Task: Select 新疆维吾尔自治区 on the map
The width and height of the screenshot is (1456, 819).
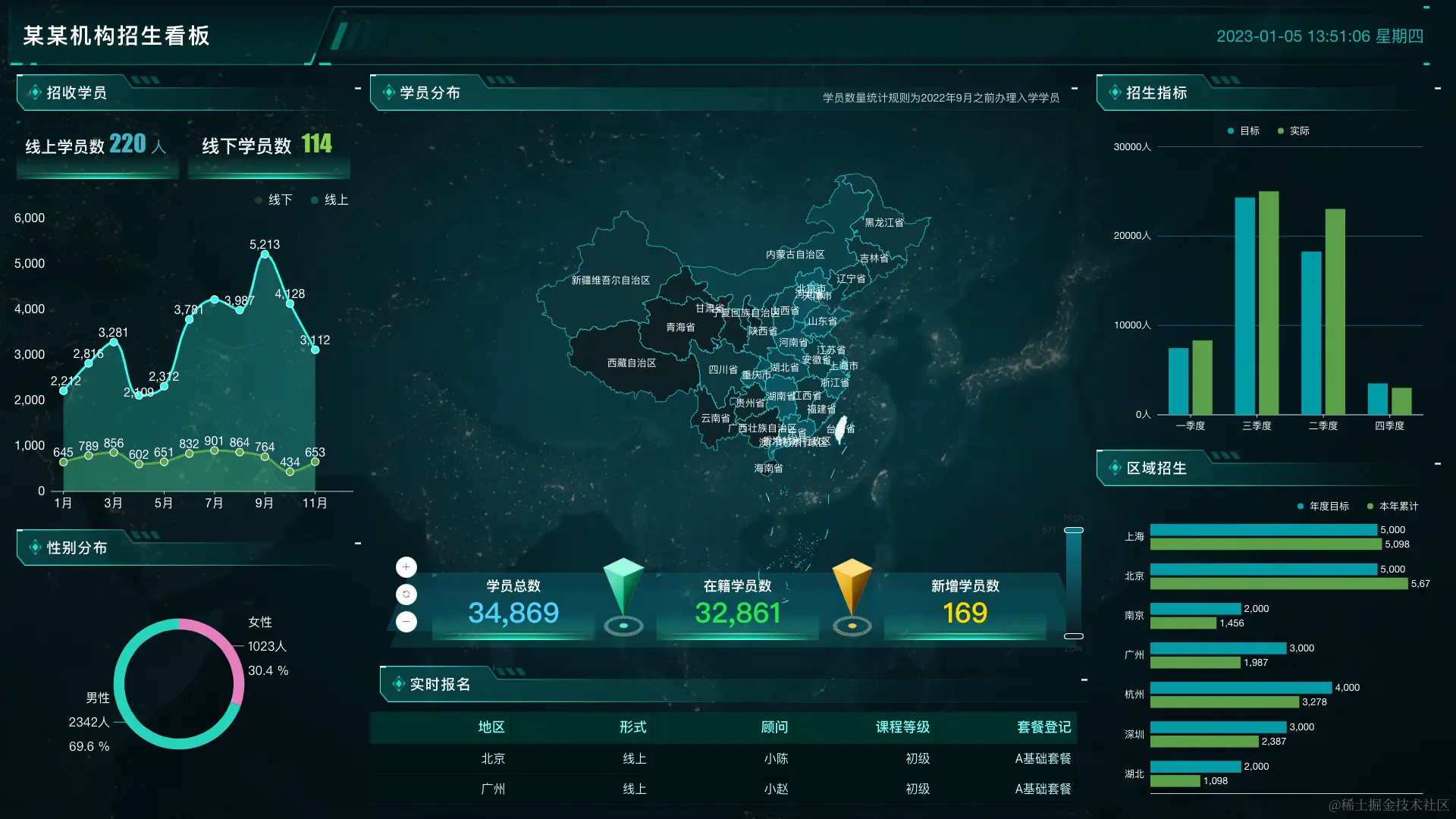Action: [610, 281]
